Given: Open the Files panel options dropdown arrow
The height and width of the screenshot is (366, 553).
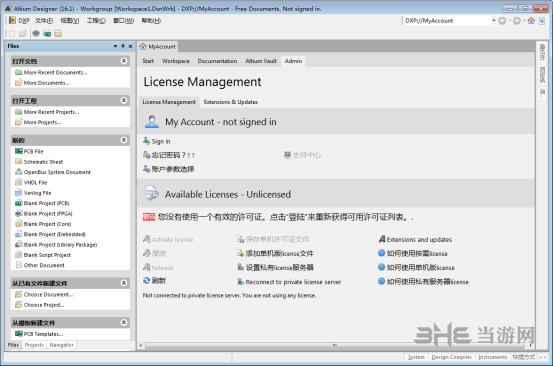Looking at the screenshot, I should 115,46.
